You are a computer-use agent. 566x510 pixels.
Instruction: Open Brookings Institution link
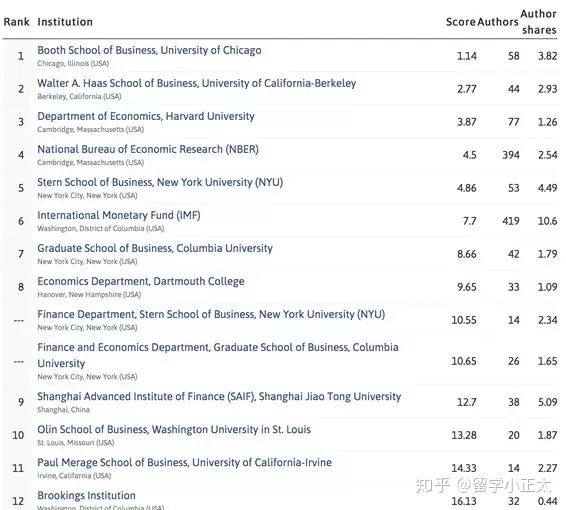point(86,496)
